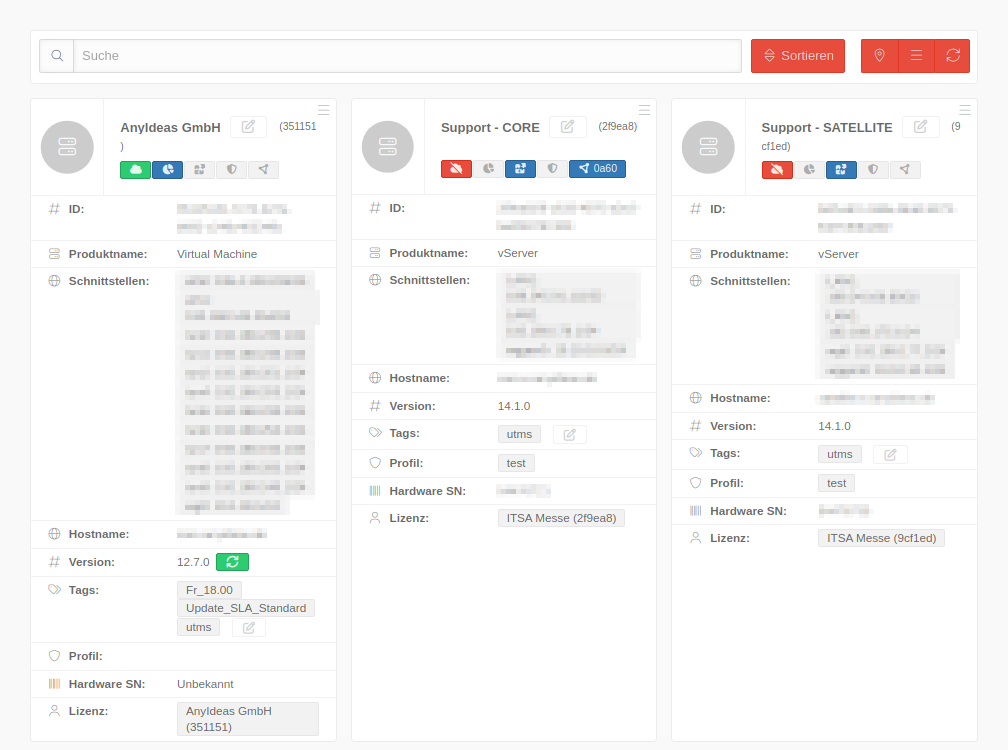
Task: Toggle red cloud-off badge on Support - CORE
Action: pos(456,169)
